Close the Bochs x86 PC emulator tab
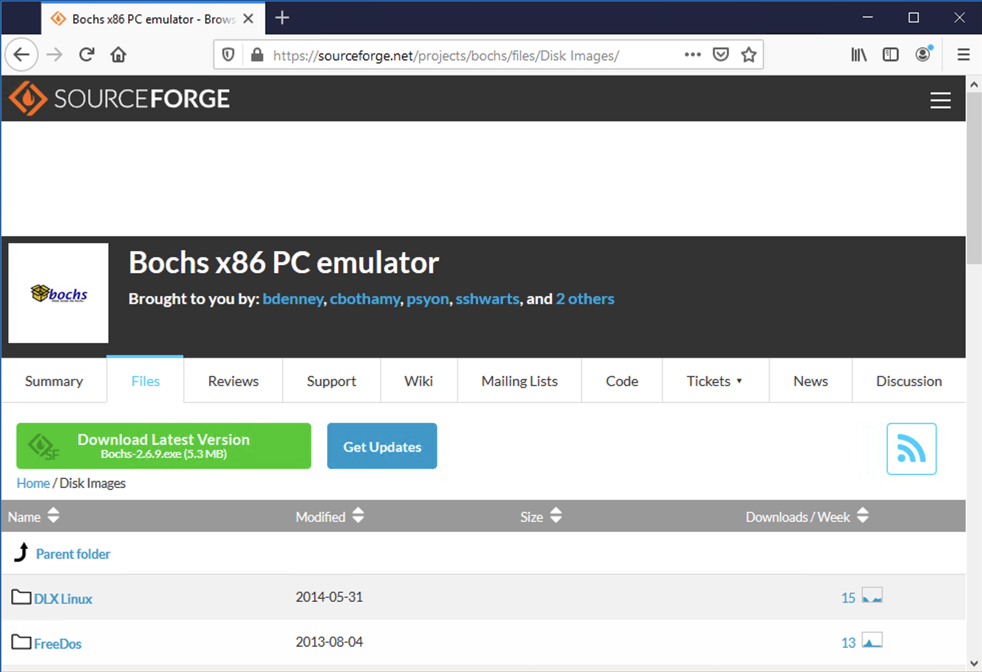The image size is (982, 672). [x=249, y=19]
